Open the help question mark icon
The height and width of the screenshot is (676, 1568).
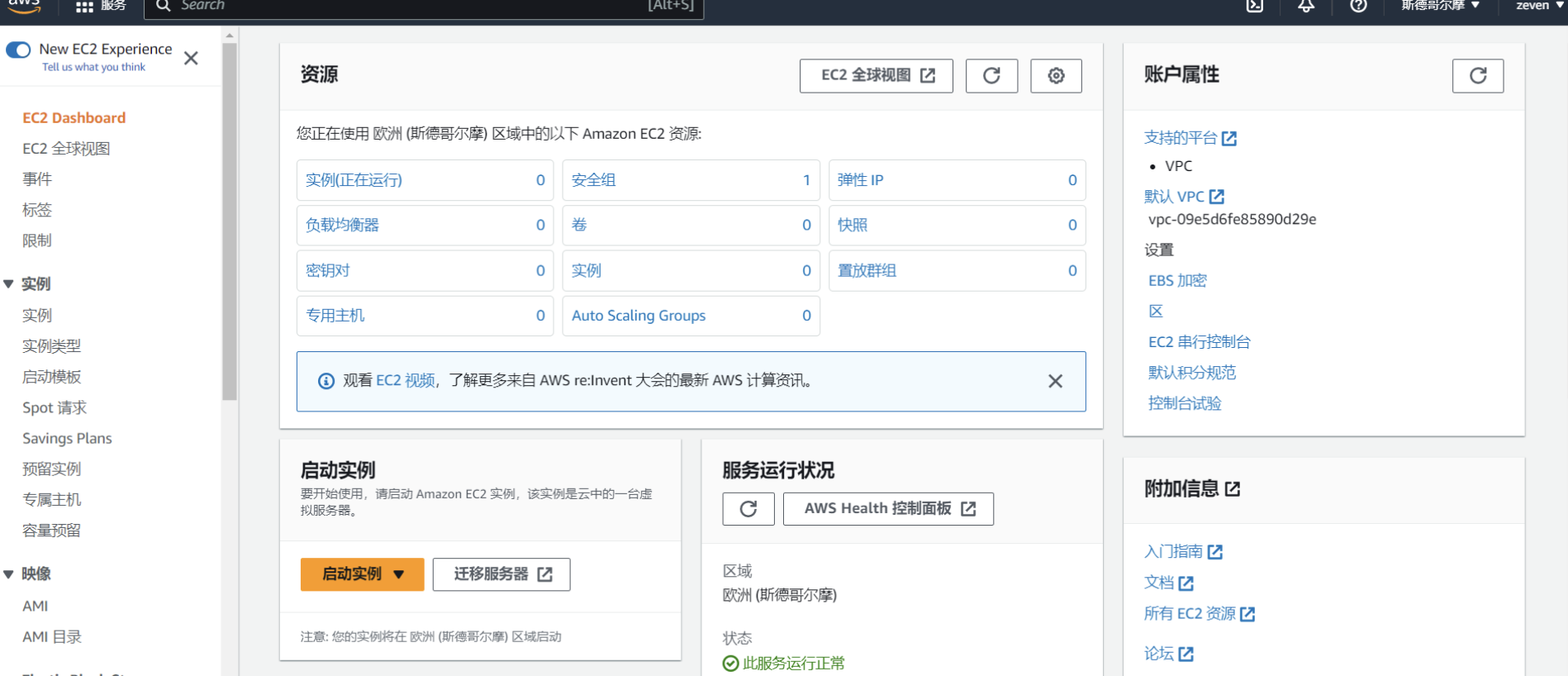(1358, 7)
